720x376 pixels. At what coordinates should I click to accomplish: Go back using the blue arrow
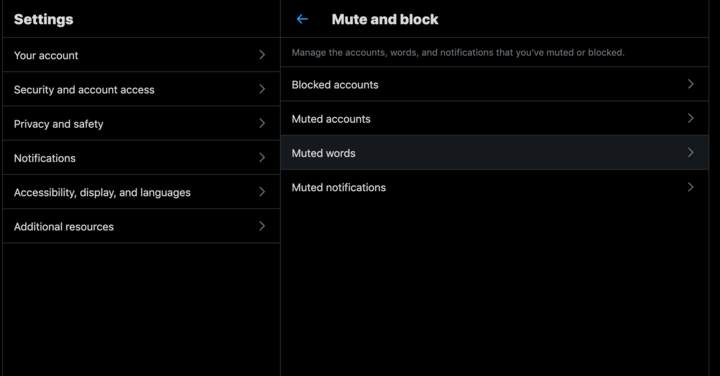(302, 19)
